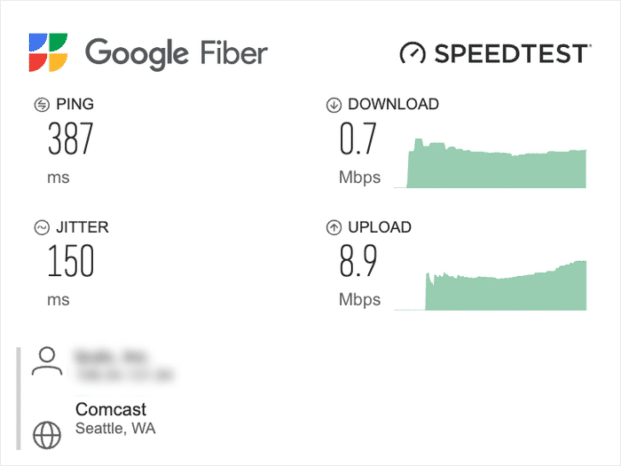Click the globe server icon
The image size is (621, 466).
coord(47,434)
